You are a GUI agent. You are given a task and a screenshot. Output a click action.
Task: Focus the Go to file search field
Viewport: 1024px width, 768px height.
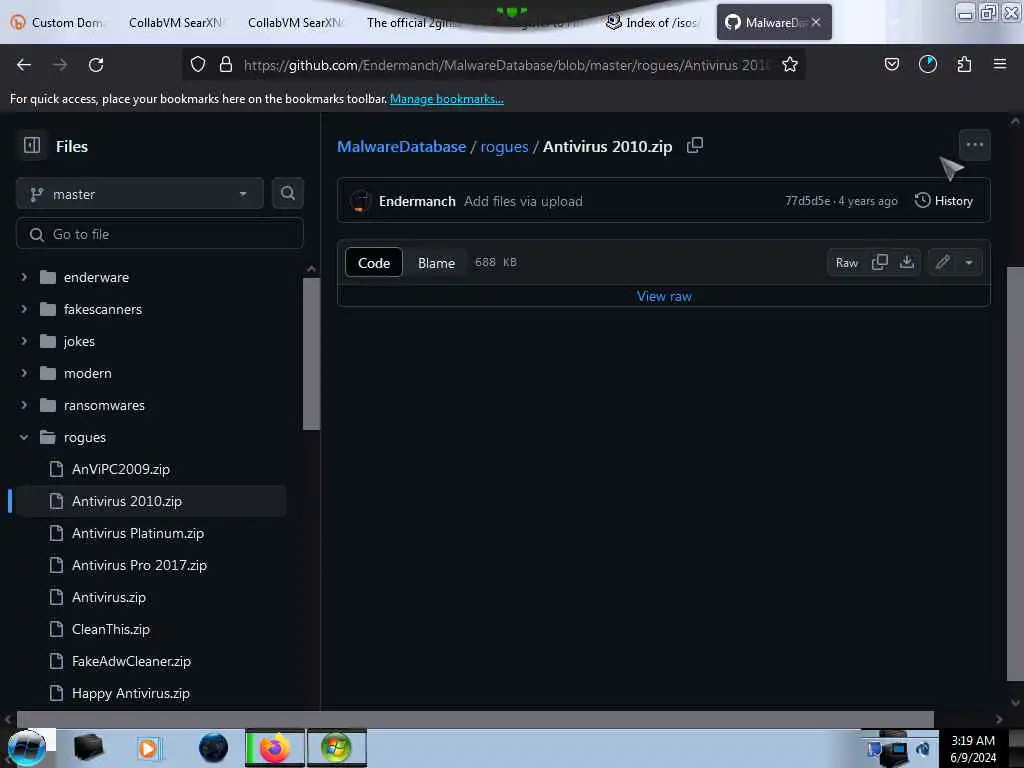[159, 234]
